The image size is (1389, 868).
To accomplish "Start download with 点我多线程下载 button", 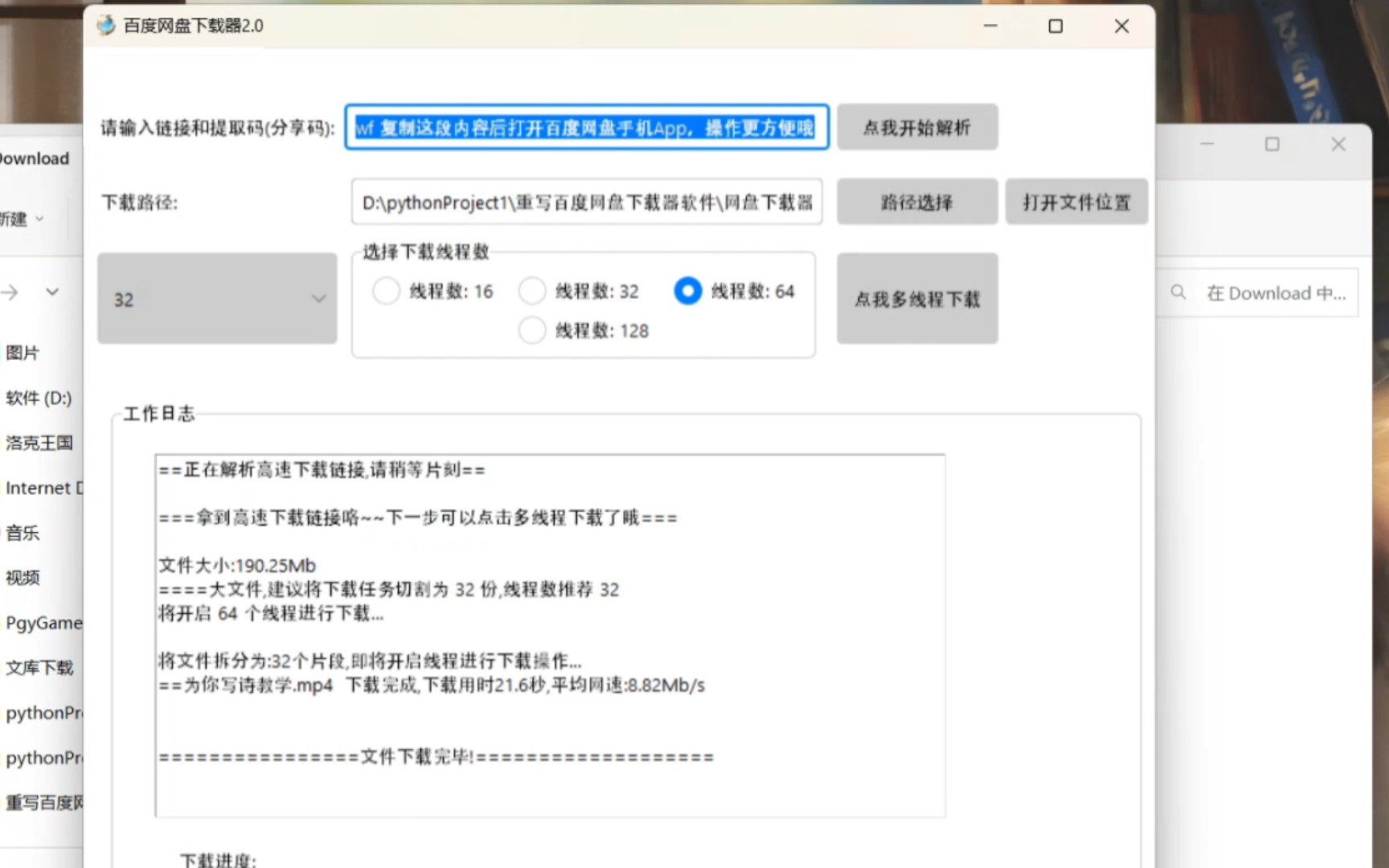I will click(x=917, y=299).
